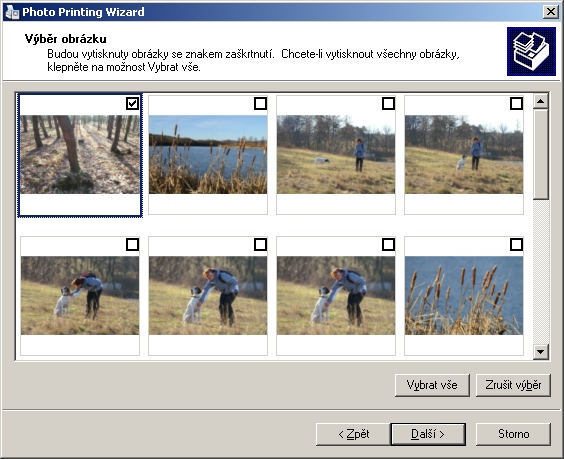Click the scrollbar up arrow
The image size is (564, 459).
point(541,101)
